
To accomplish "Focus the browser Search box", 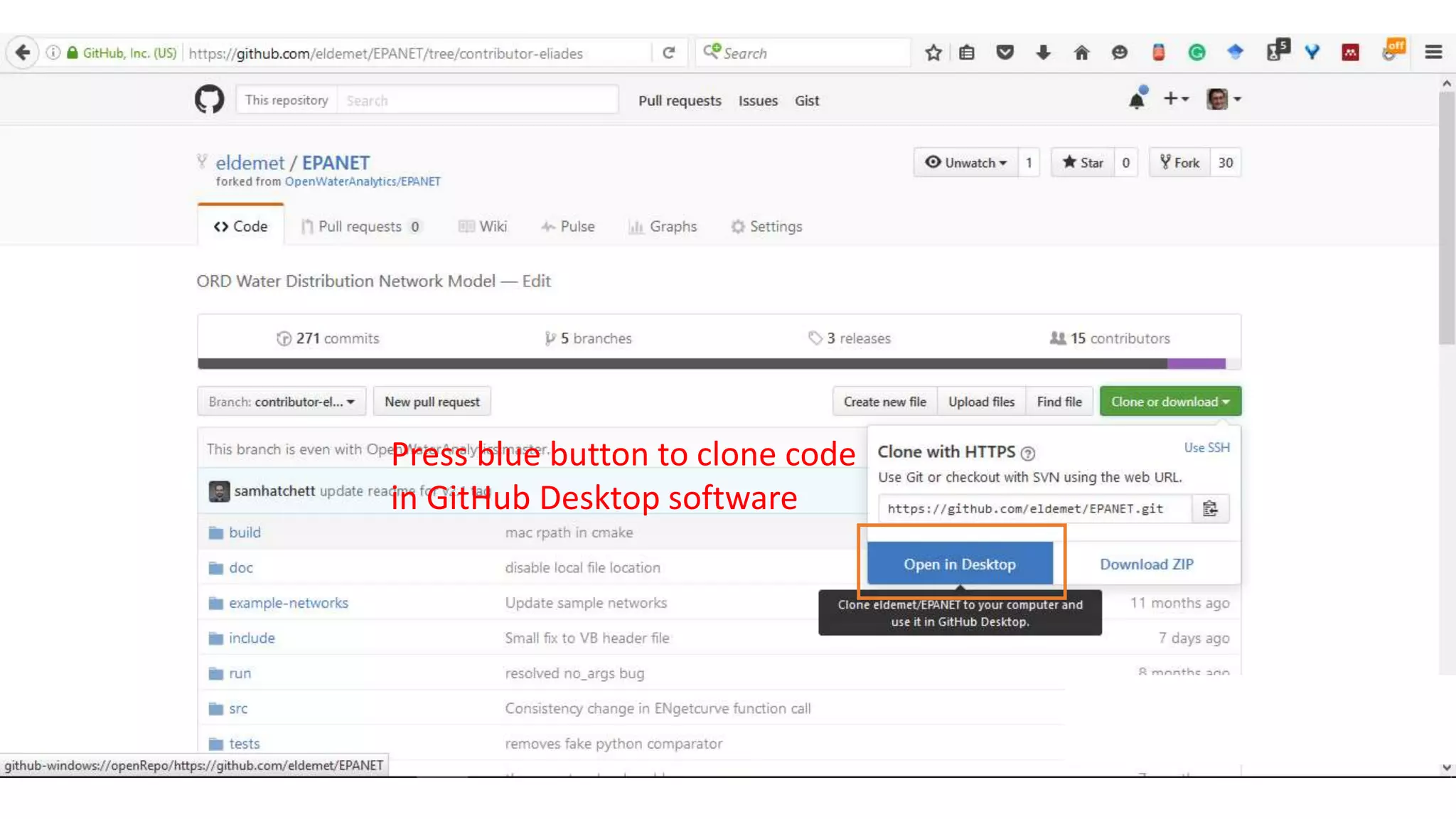I will tap(802, 53).
